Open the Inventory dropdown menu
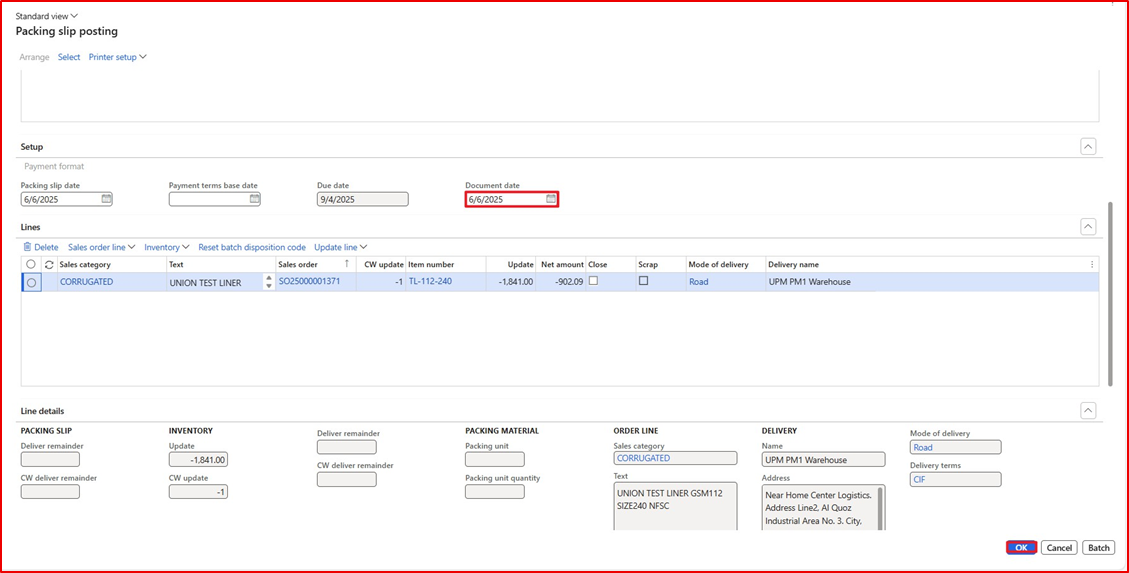The width and height of the screenshot is (1129, 573). coord(166,247)
